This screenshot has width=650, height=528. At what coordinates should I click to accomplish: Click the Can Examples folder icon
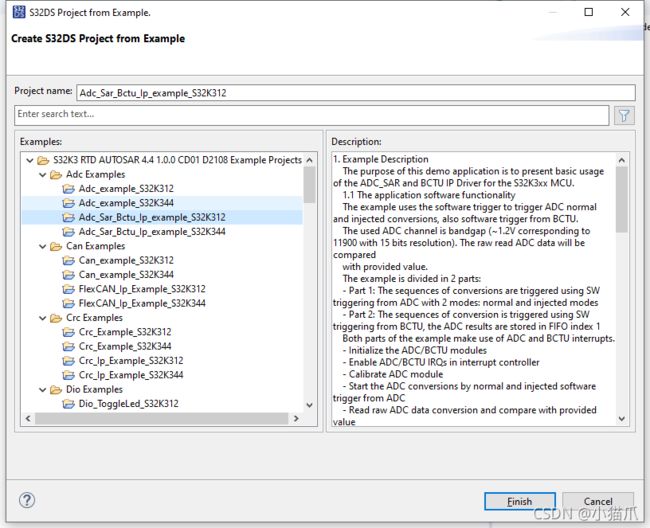point(56,246)
